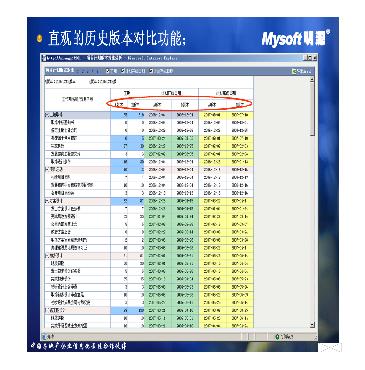Toggle the third checkbox in the blue toolbar

[x=151, y=71]
